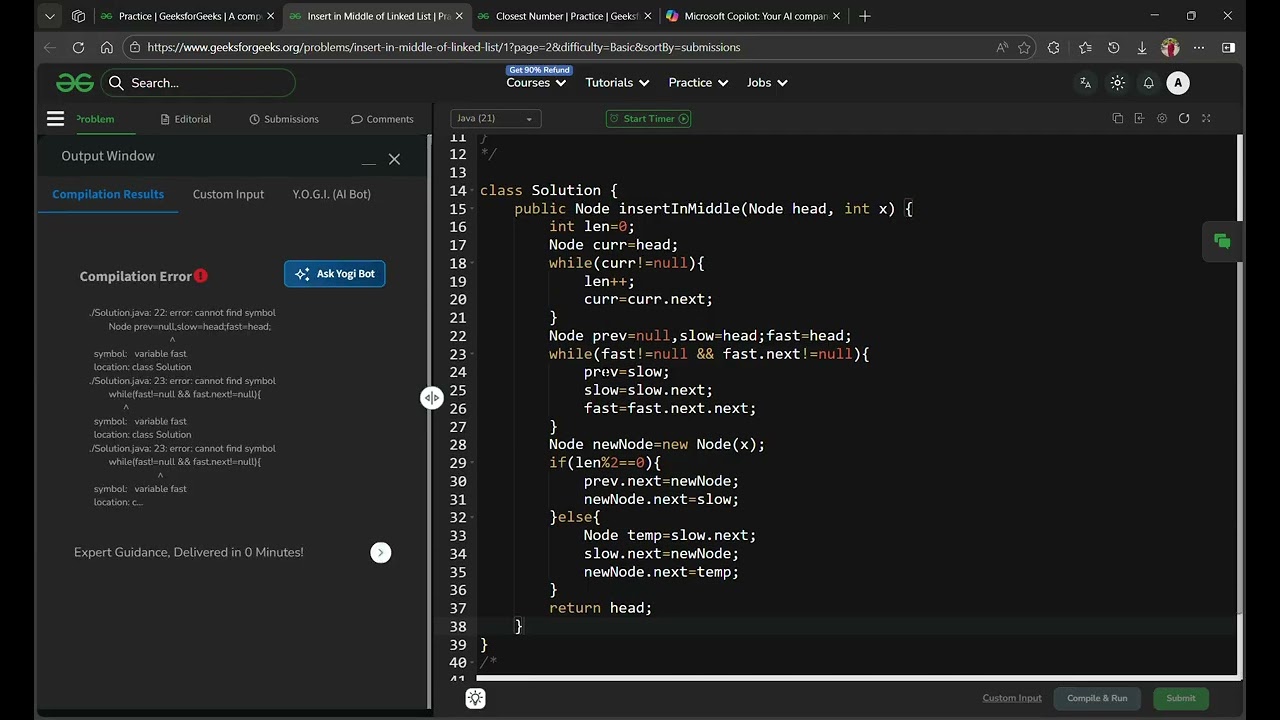Switch to the Problem tab
The width and height of the screenshot is (1280, 720).
tap(95, 119)
